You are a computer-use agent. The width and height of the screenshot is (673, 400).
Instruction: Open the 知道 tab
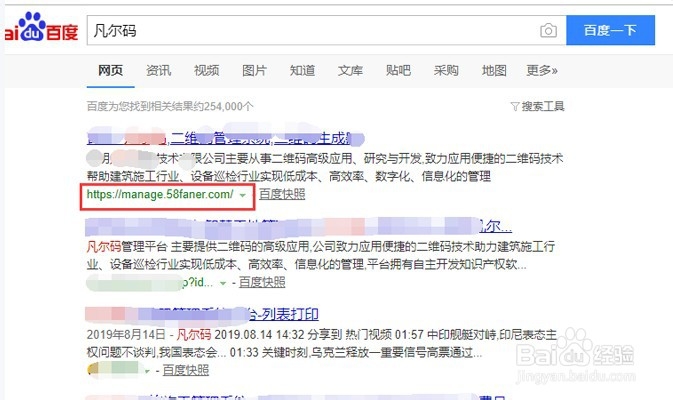pos(302,70)
